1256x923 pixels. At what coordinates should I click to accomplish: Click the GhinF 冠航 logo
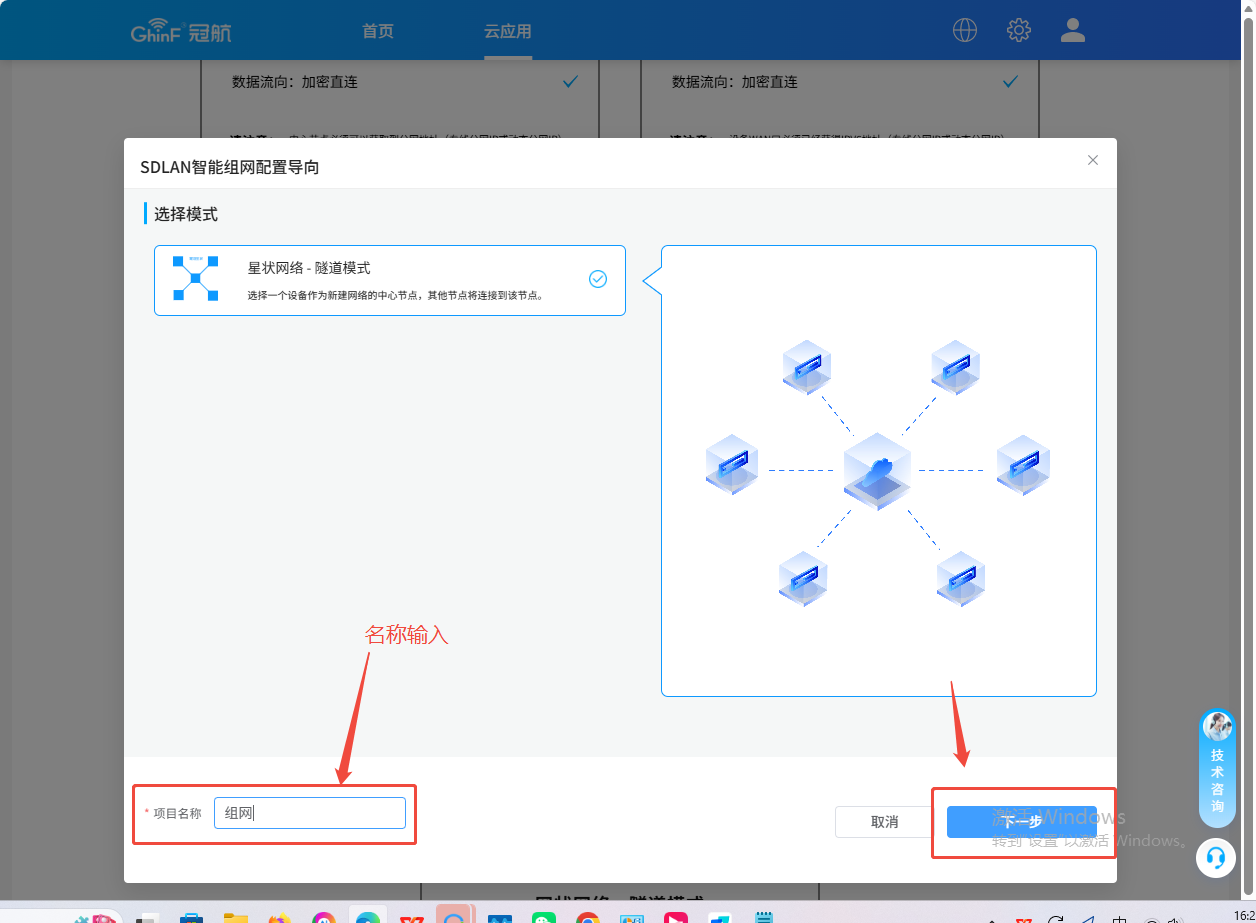coord(181,32)
